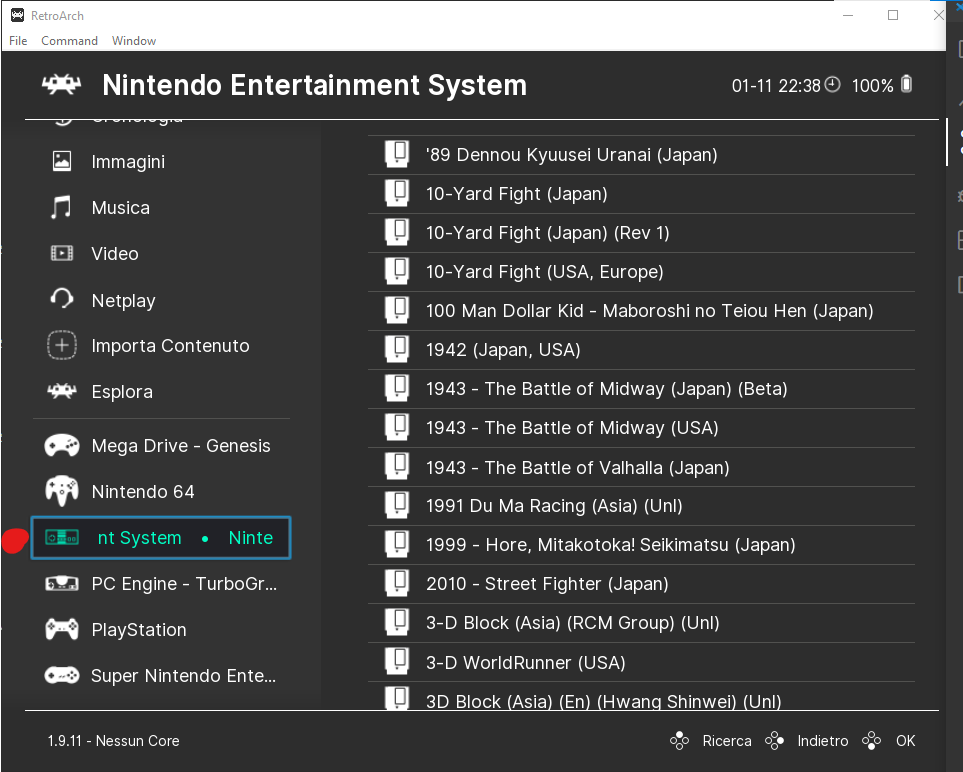
Task: Click cartridge icon for 1942 (Japan, USA)
Action: click(397, 349)
